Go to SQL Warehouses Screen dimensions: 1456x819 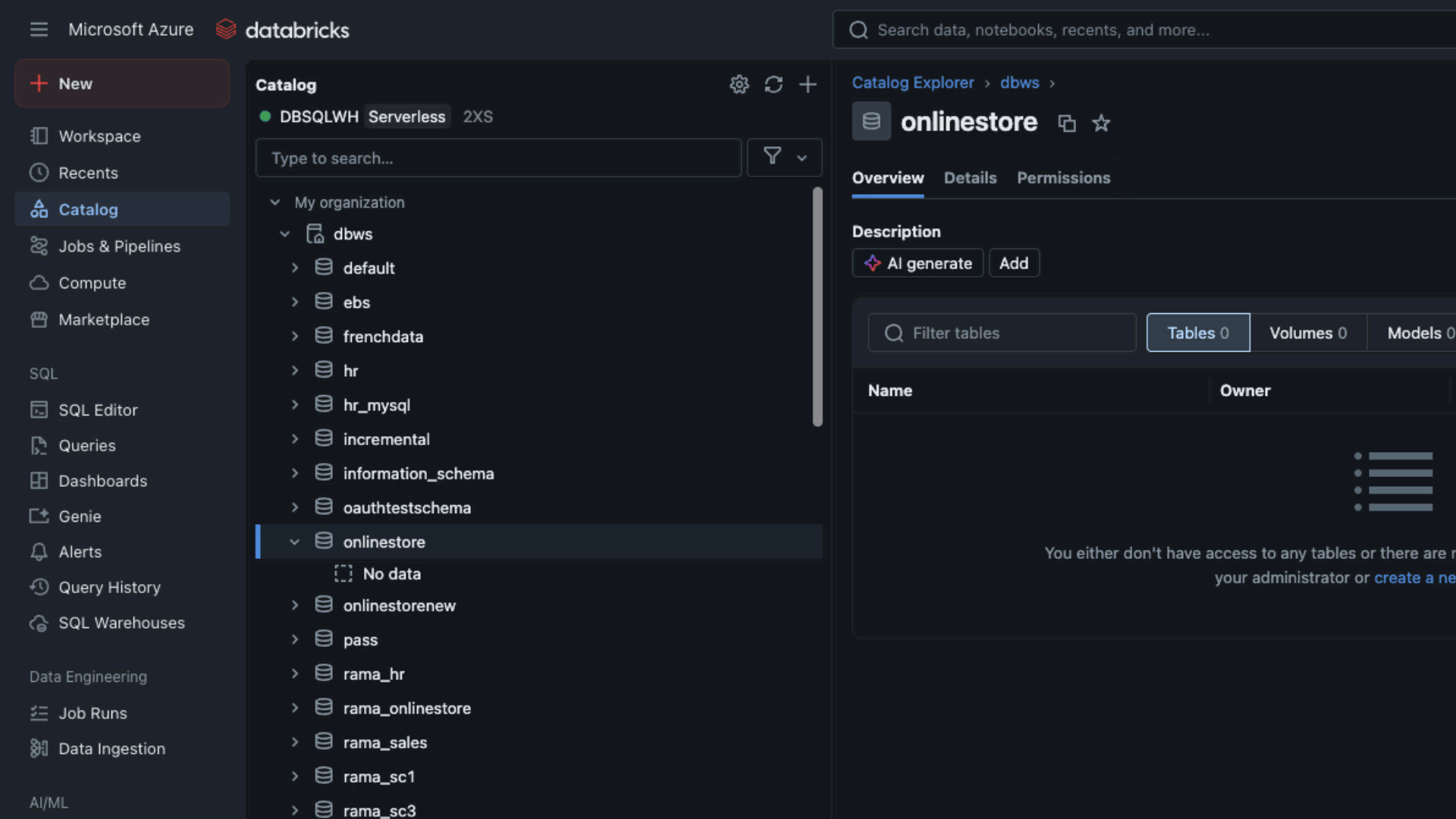point(121,623)
